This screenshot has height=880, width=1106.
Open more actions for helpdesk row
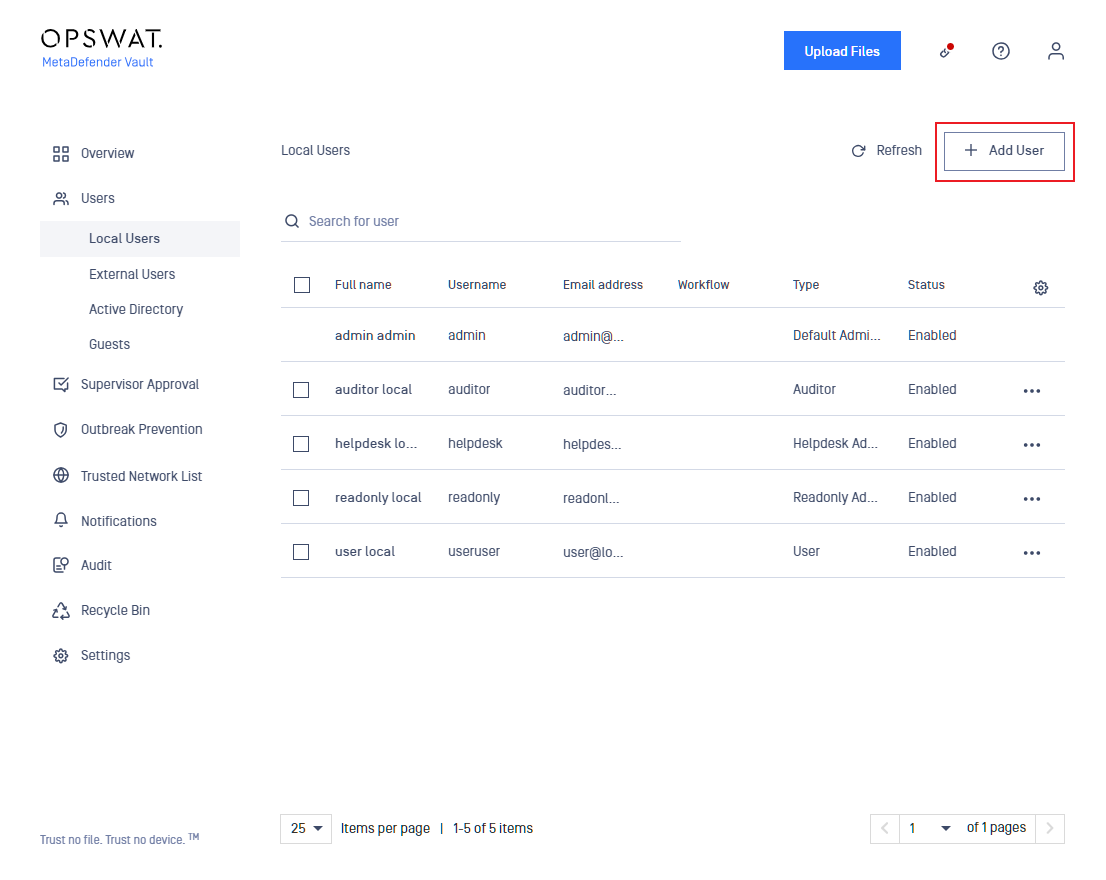click(x=1032, y=445)
